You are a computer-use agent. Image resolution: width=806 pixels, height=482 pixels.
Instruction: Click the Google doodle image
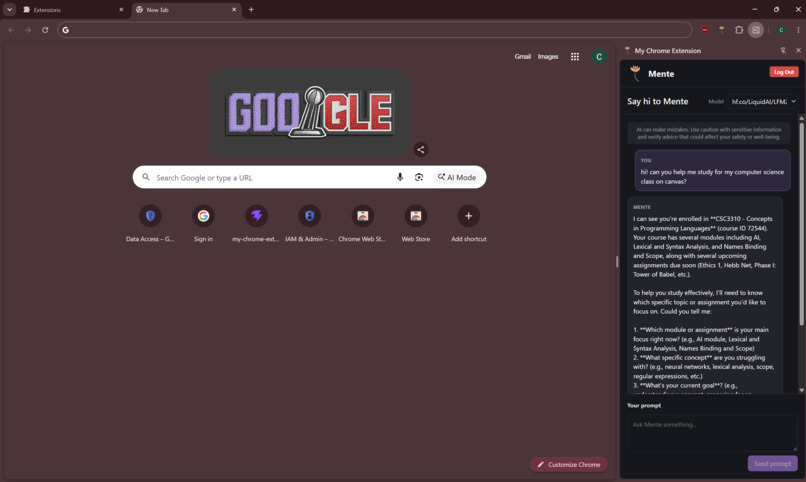[309, 112]
